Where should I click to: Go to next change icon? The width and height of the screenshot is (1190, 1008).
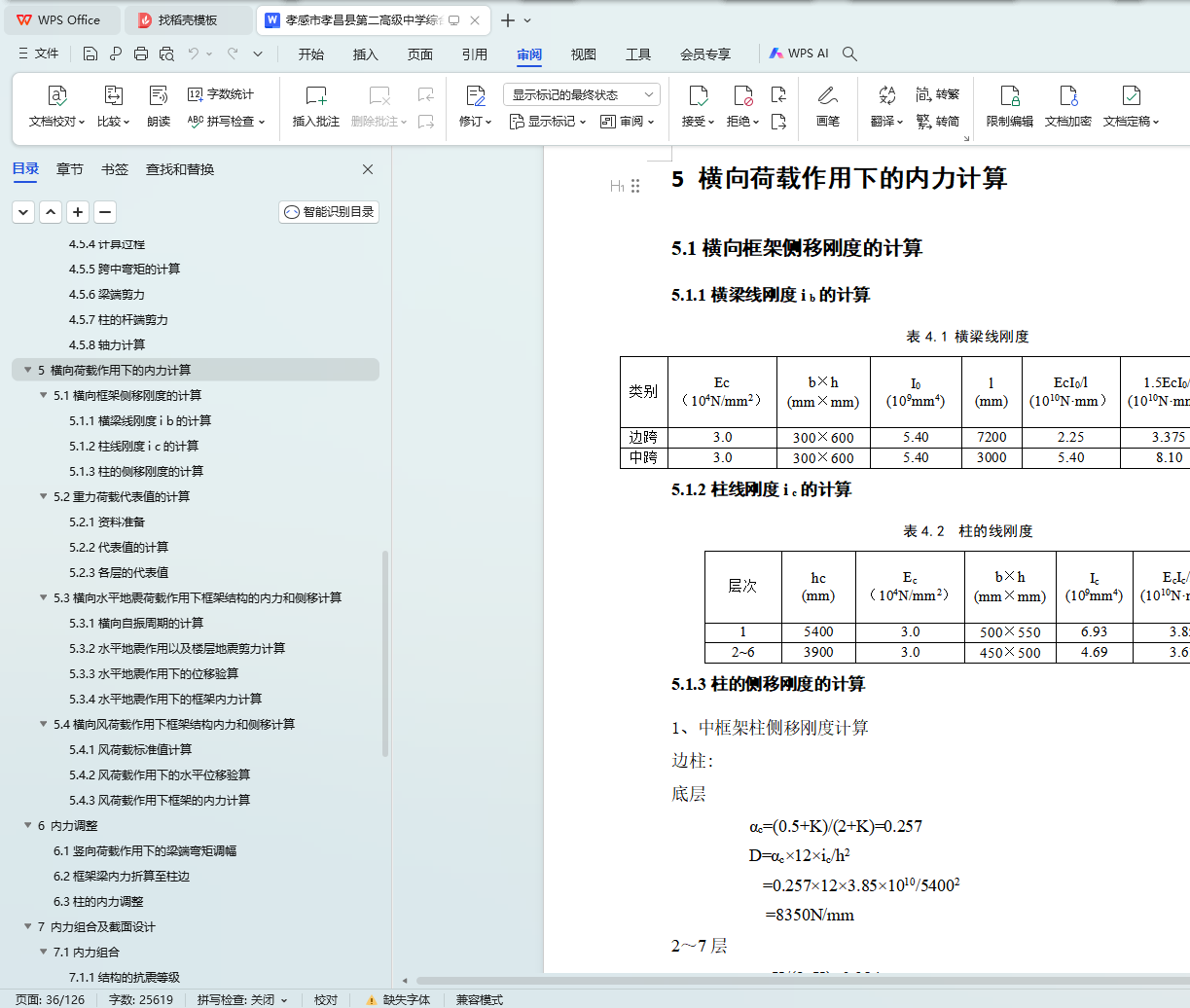tap(778, 122)
